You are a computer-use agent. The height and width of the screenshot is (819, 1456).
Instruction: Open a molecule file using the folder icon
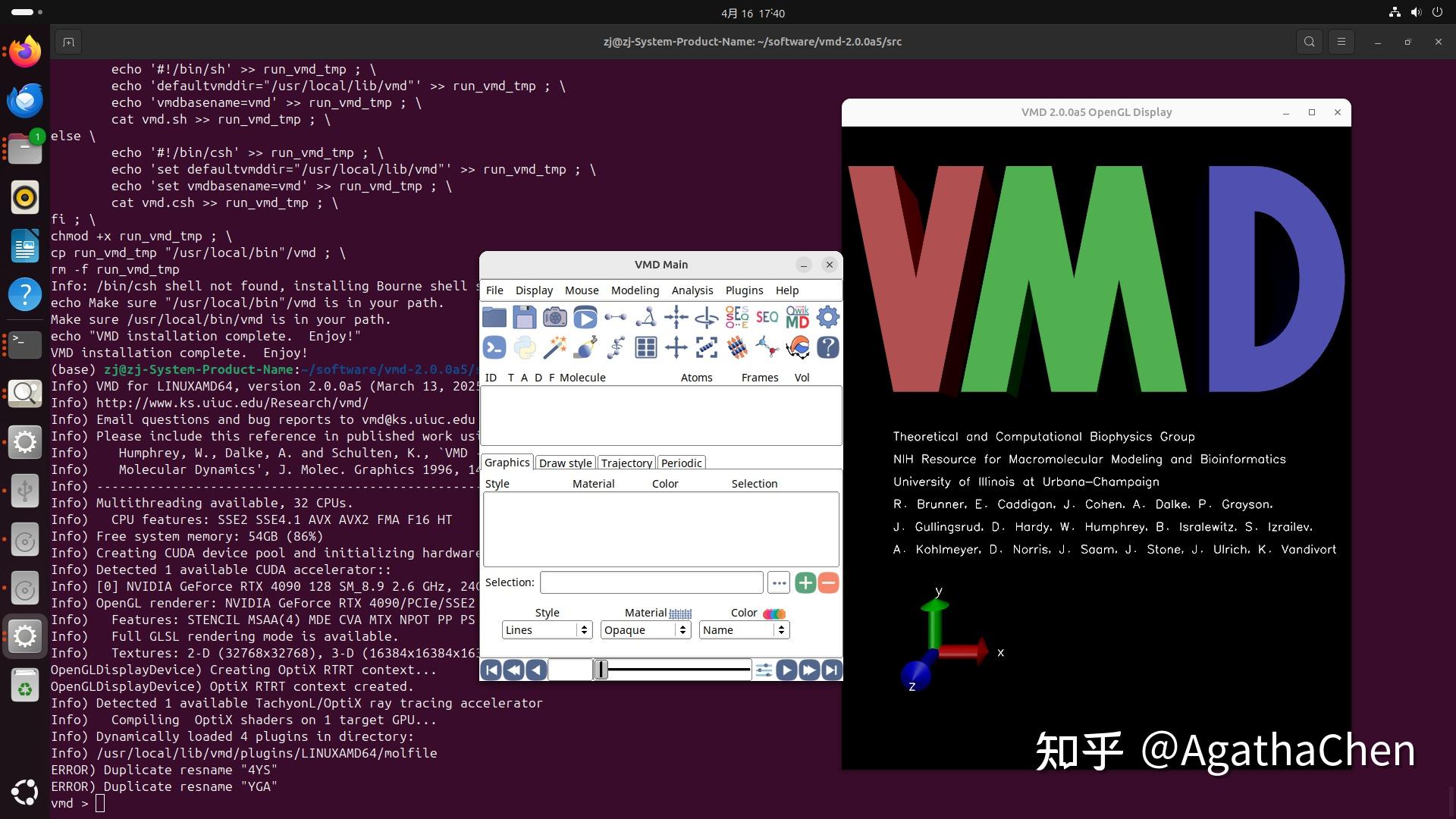494,317
